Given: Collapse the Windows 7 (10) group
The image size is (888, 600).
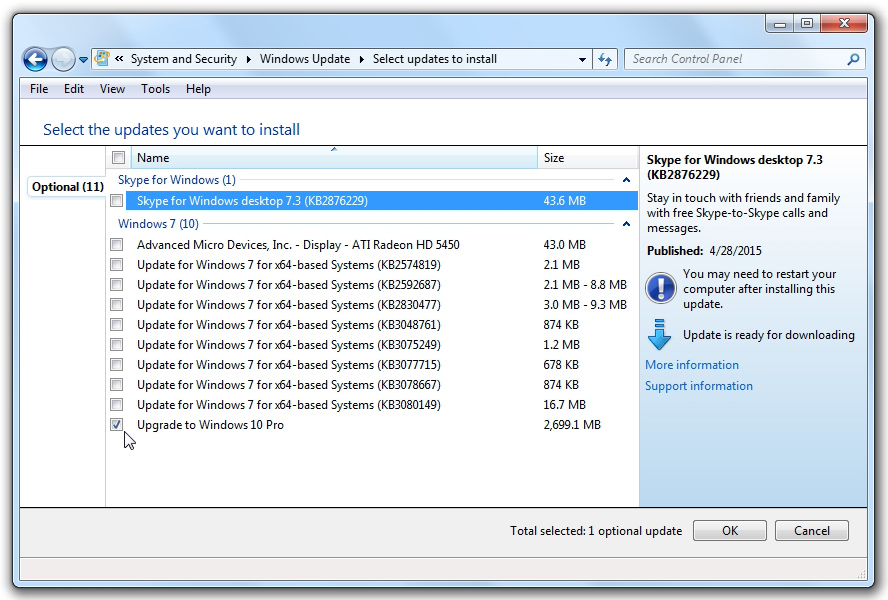Looking at the screenshot, I should pos(626,224).
